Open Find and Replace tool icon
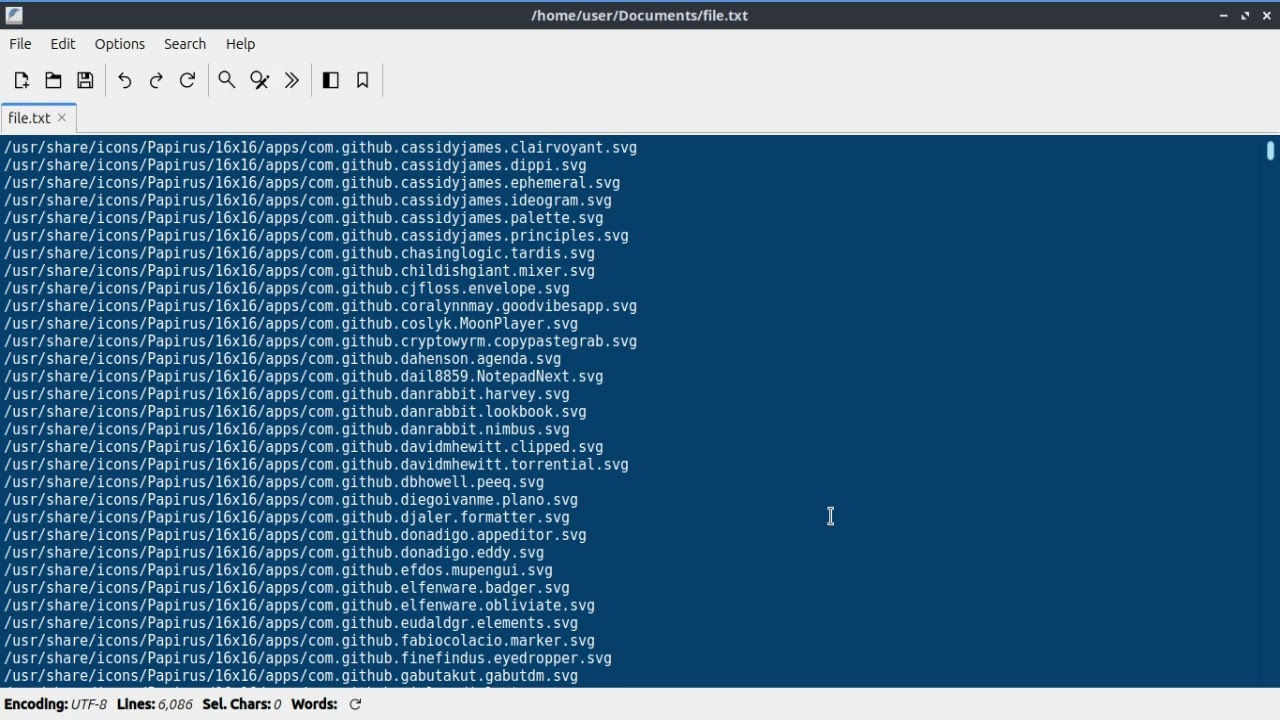 click(x=260, y=80)
